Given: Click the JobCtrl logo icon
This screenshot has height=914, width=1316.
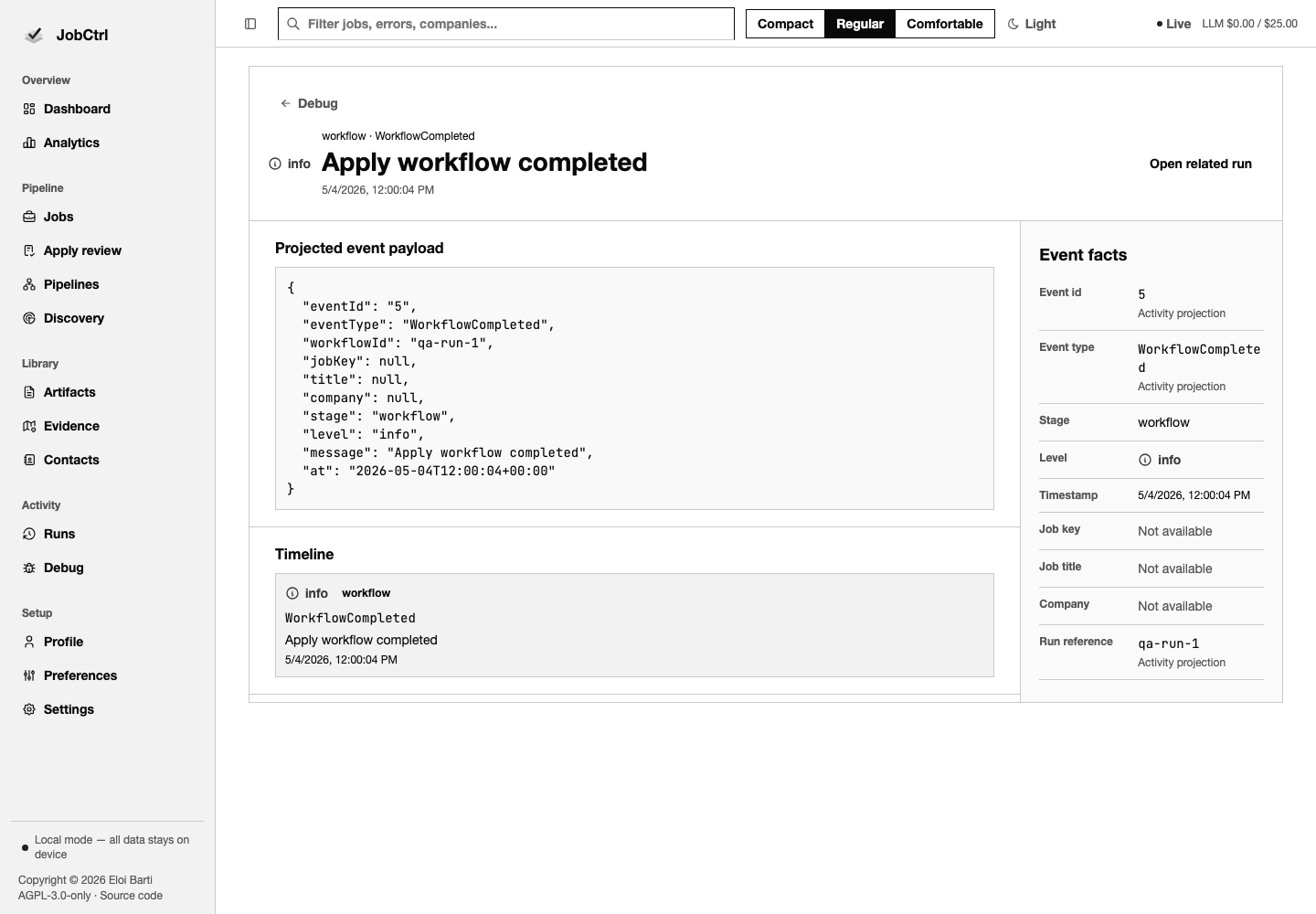Looking at the screenshot, I should [x=34, y=35].
